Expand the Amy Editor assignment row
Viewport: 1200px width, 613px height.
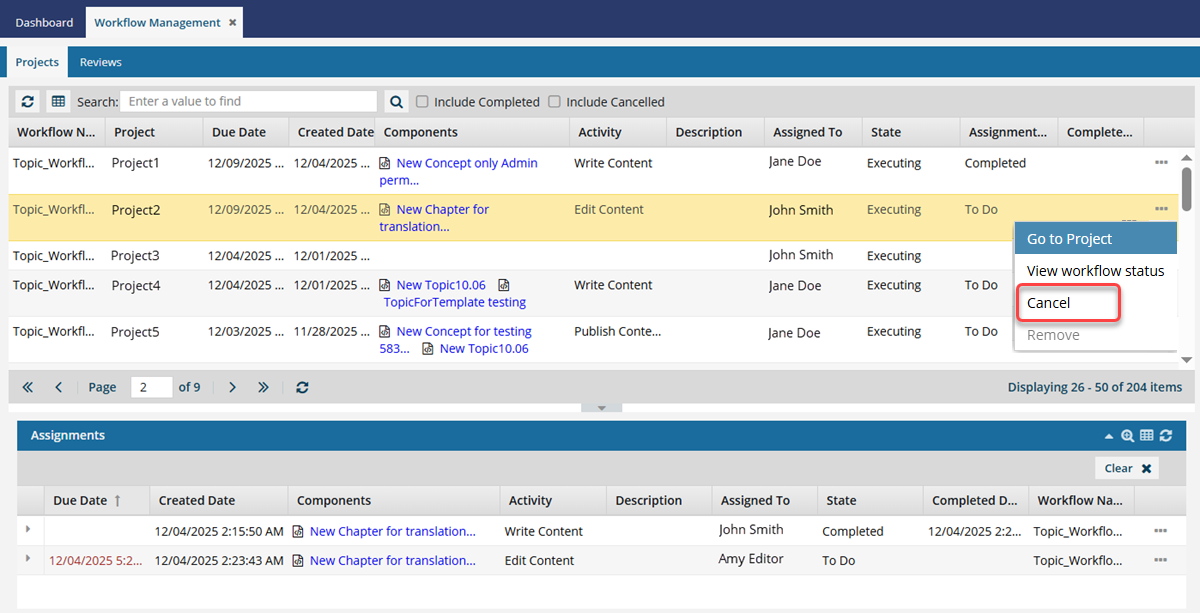[28, 558]
